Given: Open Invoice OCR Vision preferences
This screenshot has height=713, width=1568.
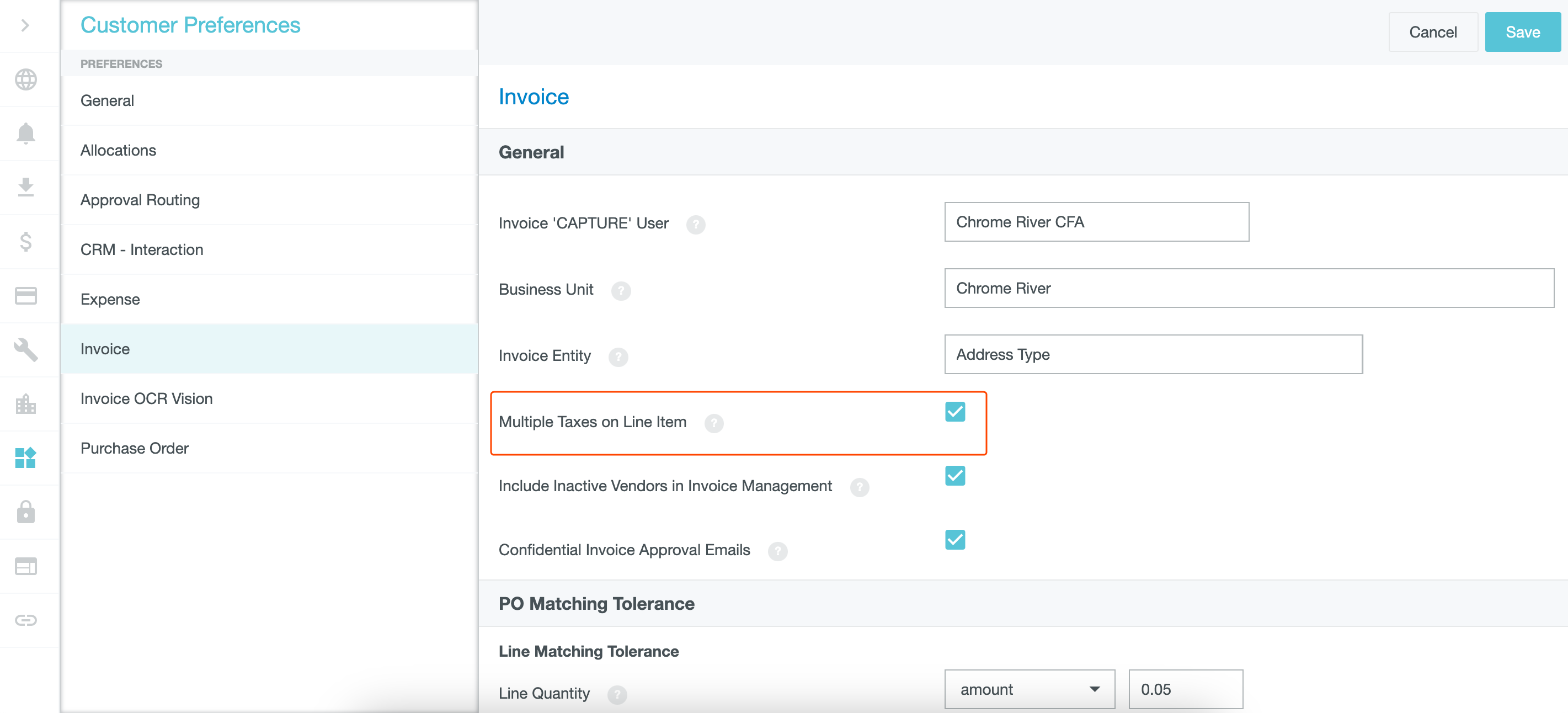Looking at the screenshot, I should click(x=146, y=398).
